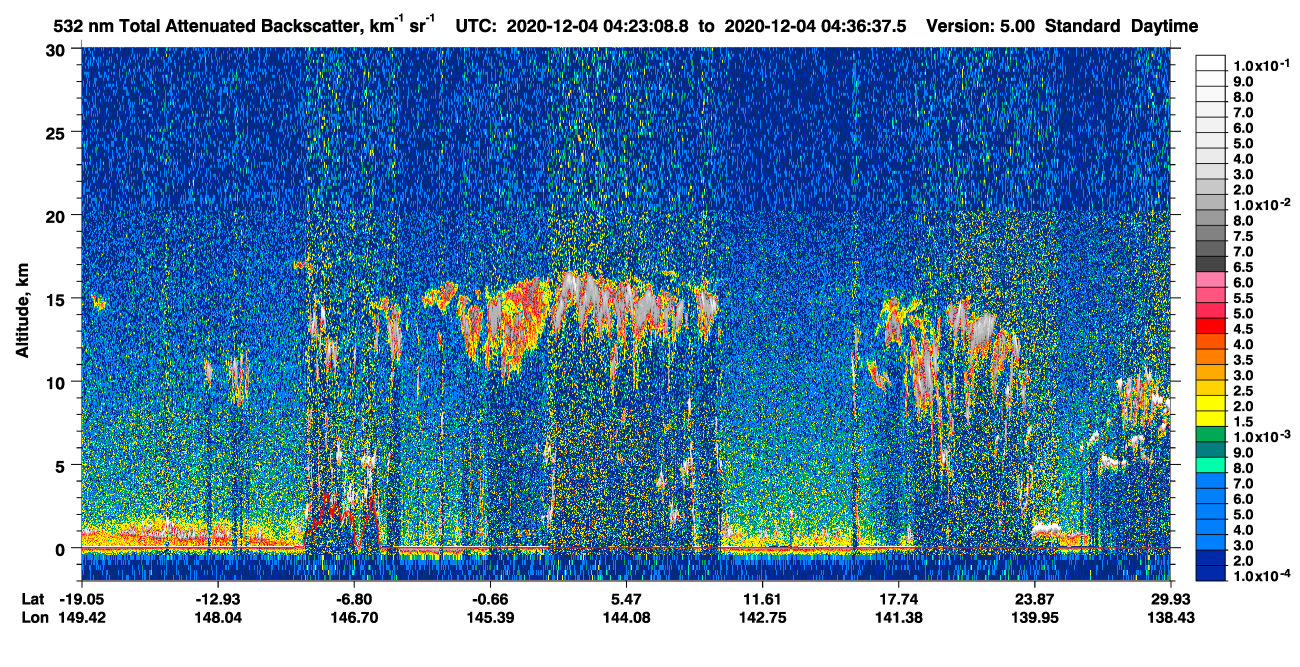Click the white swatch at the colorbar top
The height and width of the screenshot is (667, 1300).
click(x=1211, y=61)
